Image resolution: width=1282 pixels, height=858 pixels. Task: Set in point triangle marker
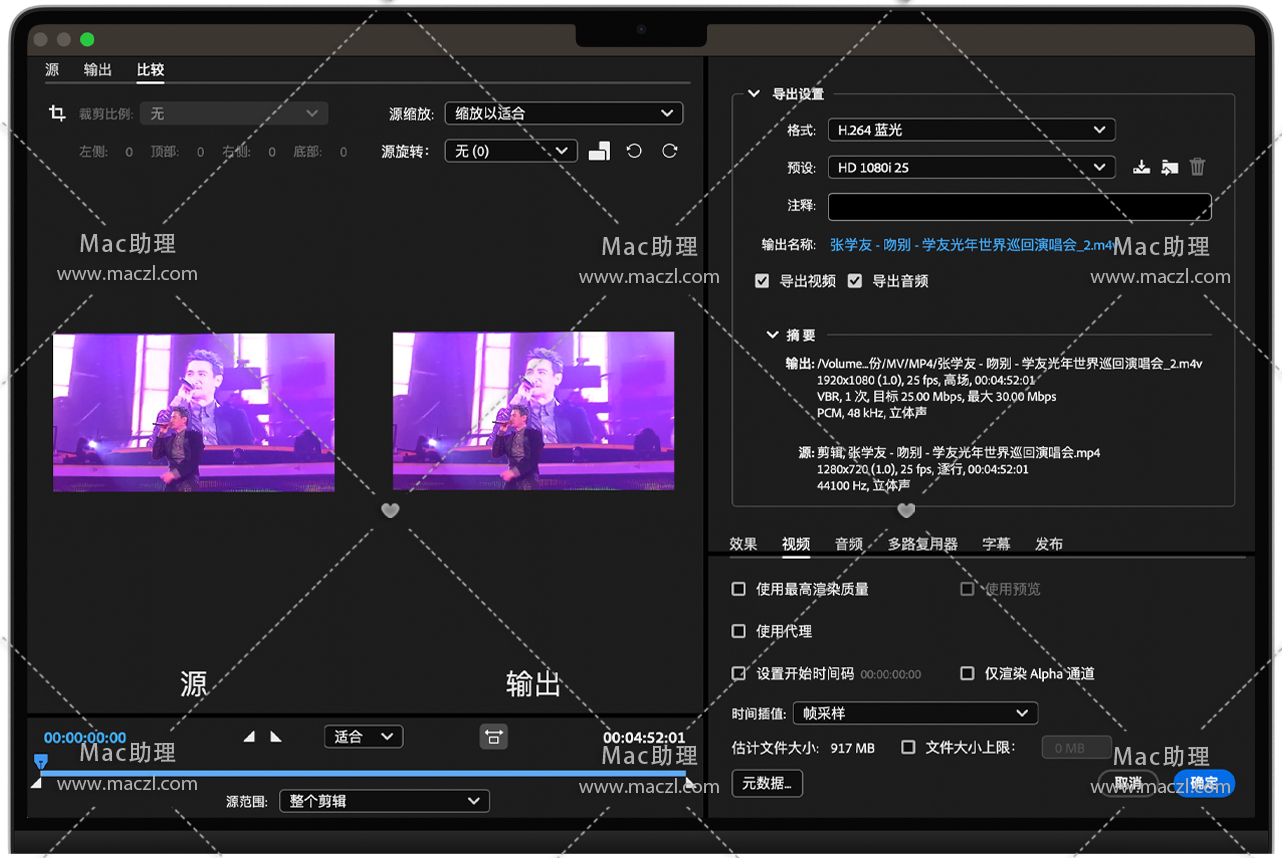[250, 737]
